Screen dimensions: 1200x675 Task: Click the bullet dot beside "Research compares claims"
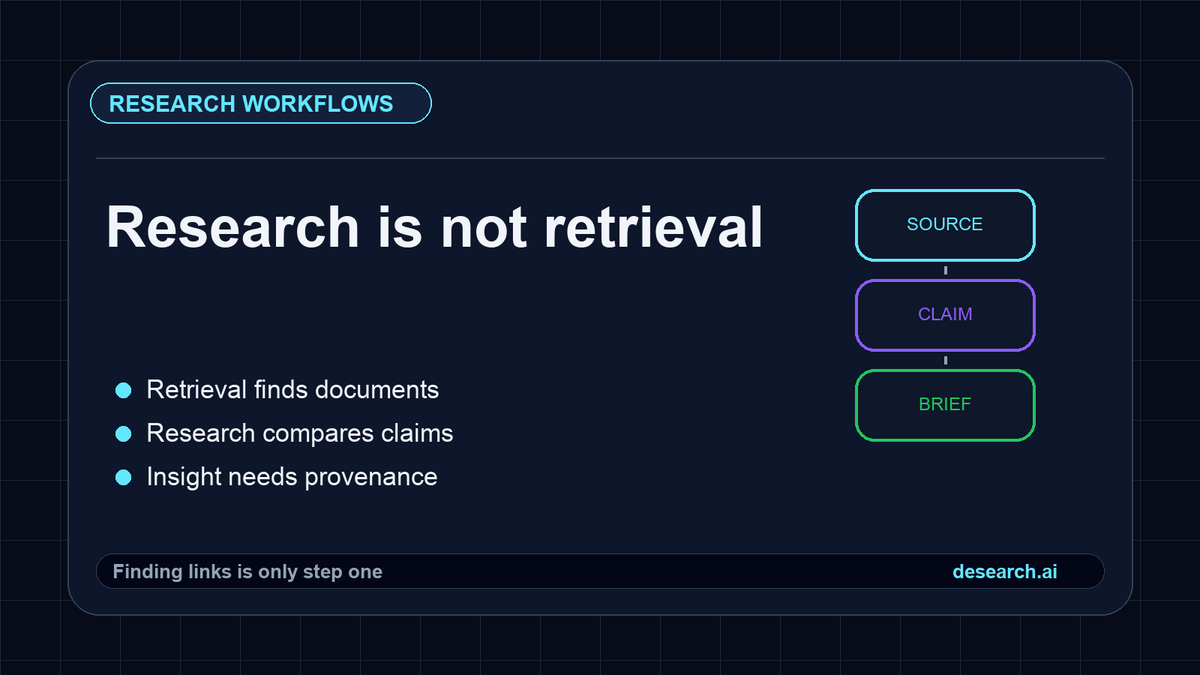[124, 434]
